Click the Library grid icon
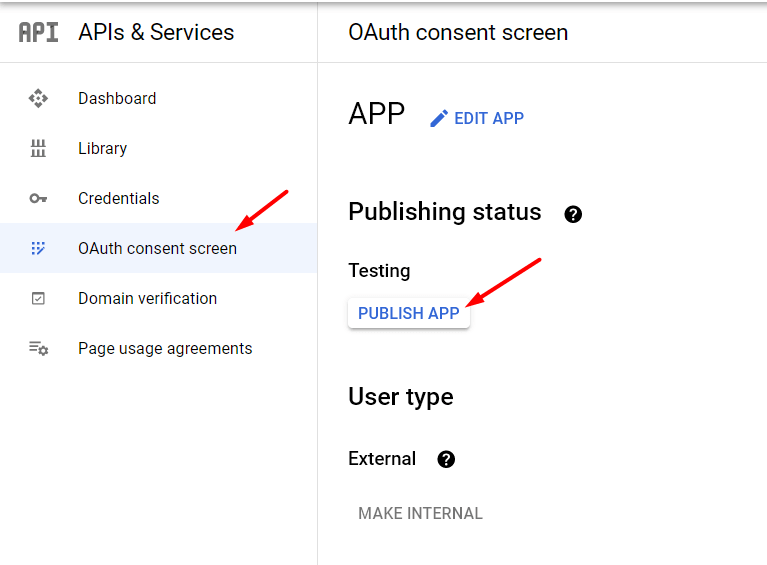The image size is (767, 565). 38,148
